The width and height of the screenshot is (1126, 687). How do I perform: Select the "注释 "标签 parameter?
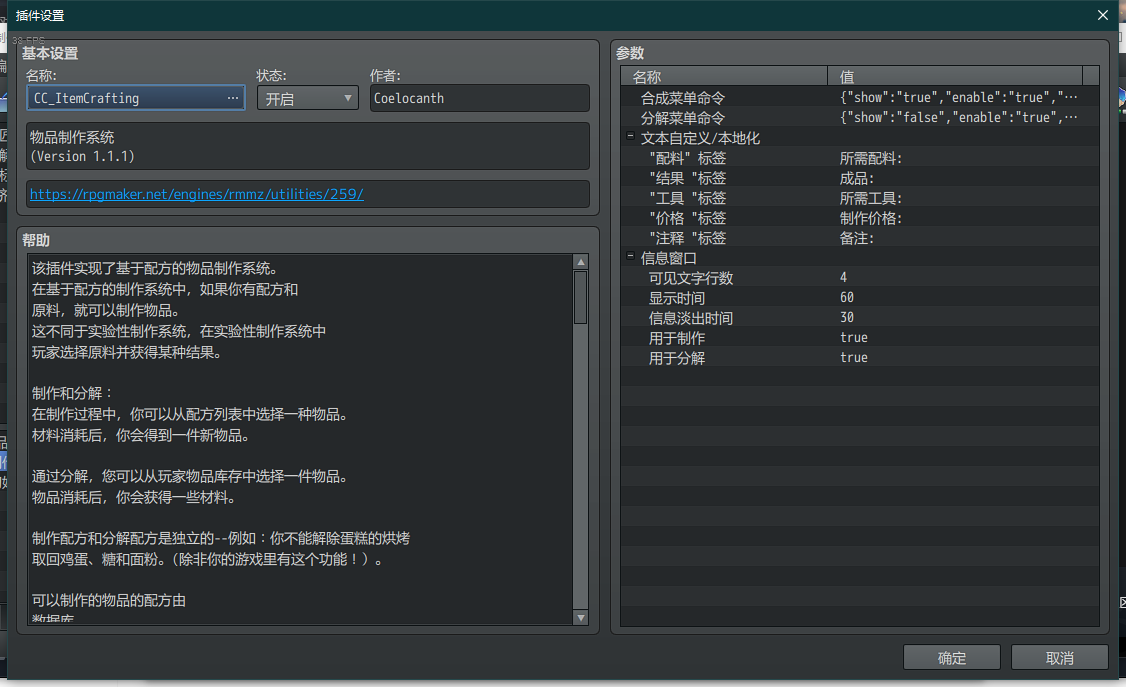[860, 238]
